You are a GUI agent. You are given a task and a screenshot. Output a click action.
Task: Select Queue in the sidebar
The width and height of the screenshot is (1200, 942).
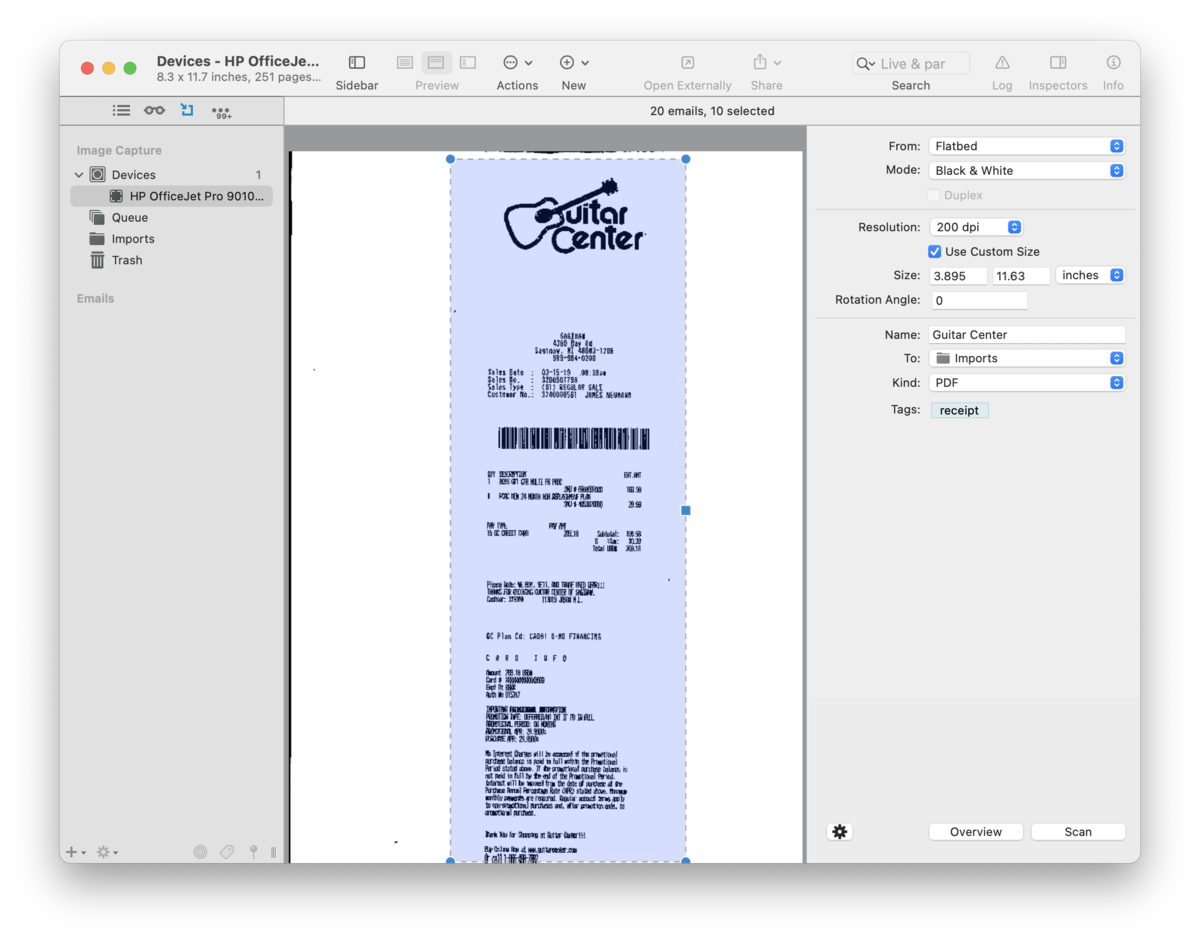(171, 217)
